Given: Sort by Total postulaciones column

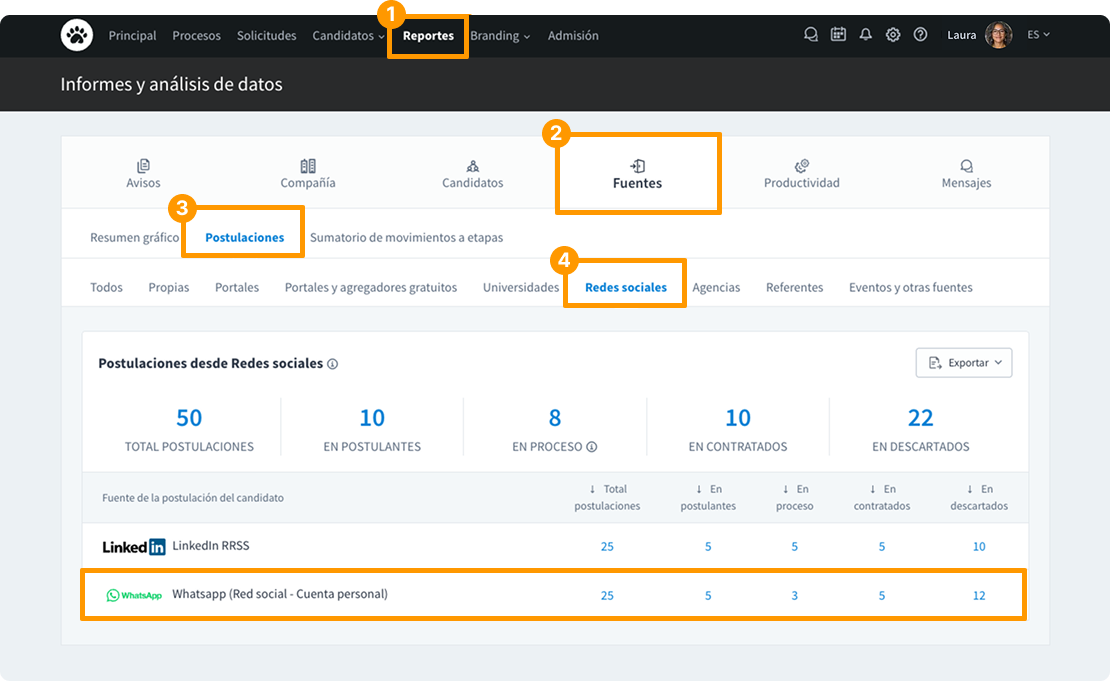Looking at the screenshot, I should pos(607,497).
